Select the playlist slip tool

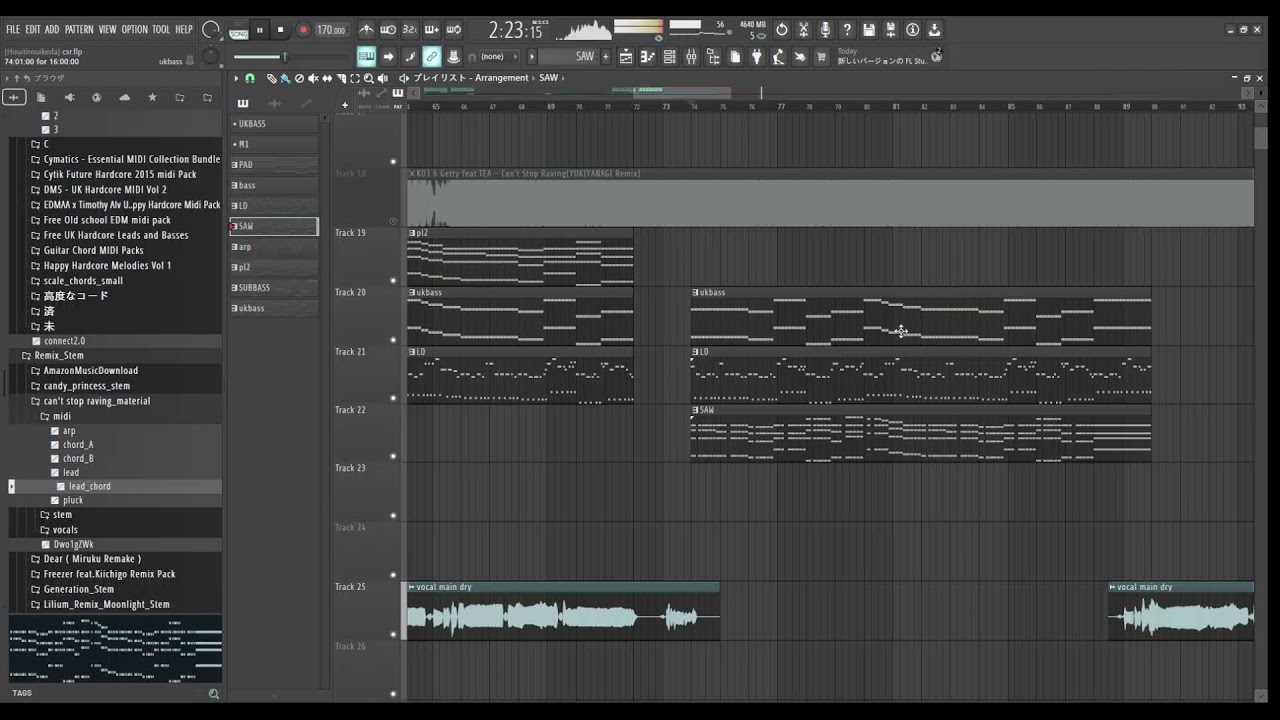[327, 78]
